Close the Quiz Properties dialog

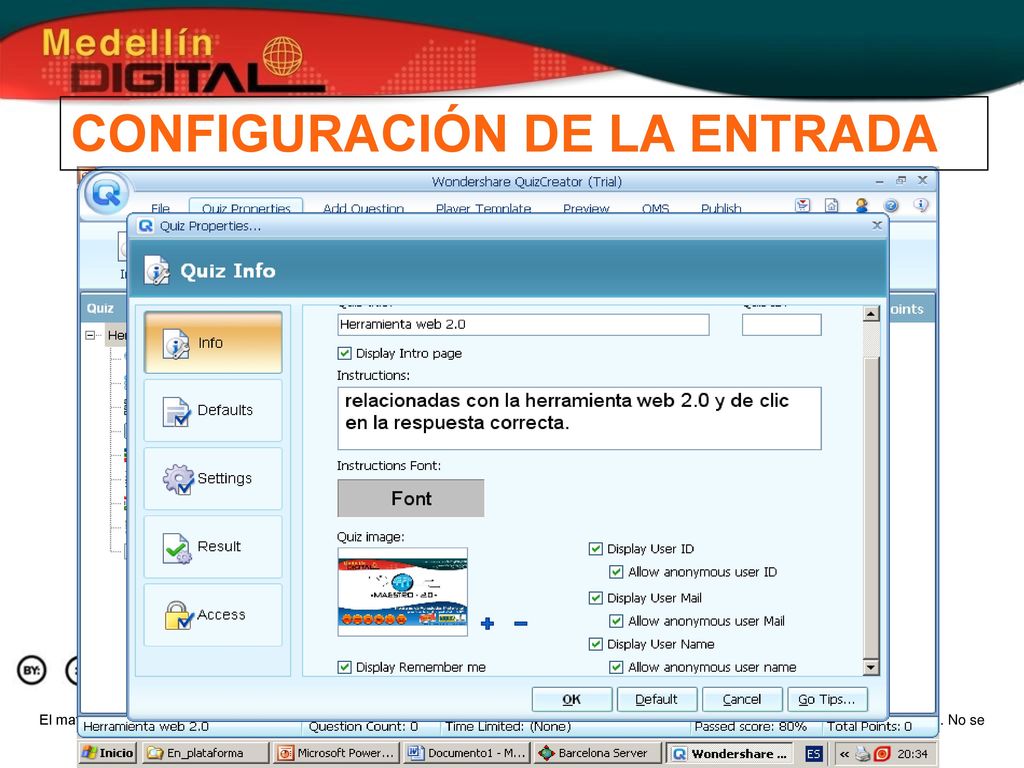pyautogui.click(x=876, y=225)
